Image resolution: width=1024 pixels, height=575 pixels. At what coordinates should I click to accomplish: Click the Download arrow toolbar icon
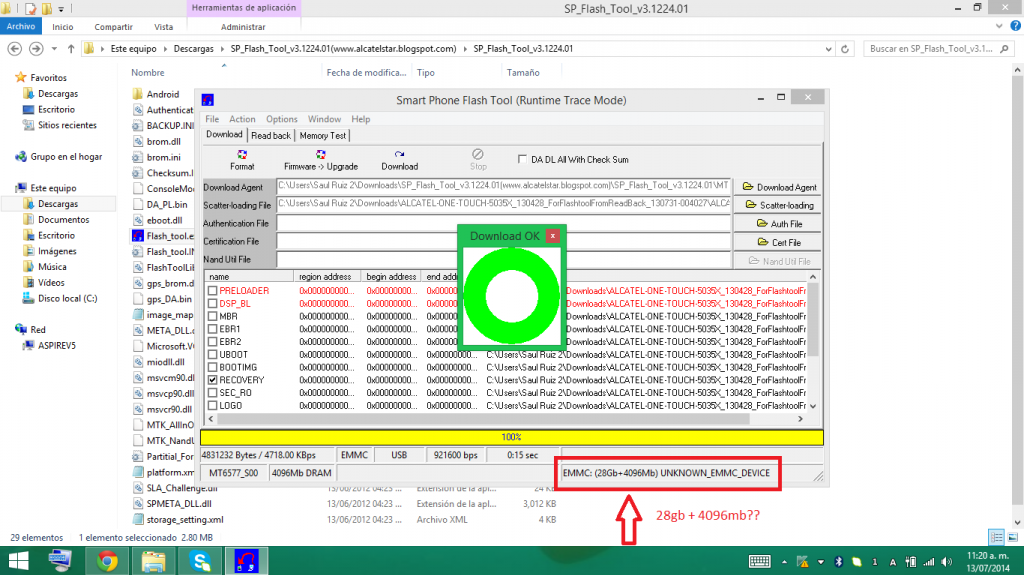click(x=399, y=155)
